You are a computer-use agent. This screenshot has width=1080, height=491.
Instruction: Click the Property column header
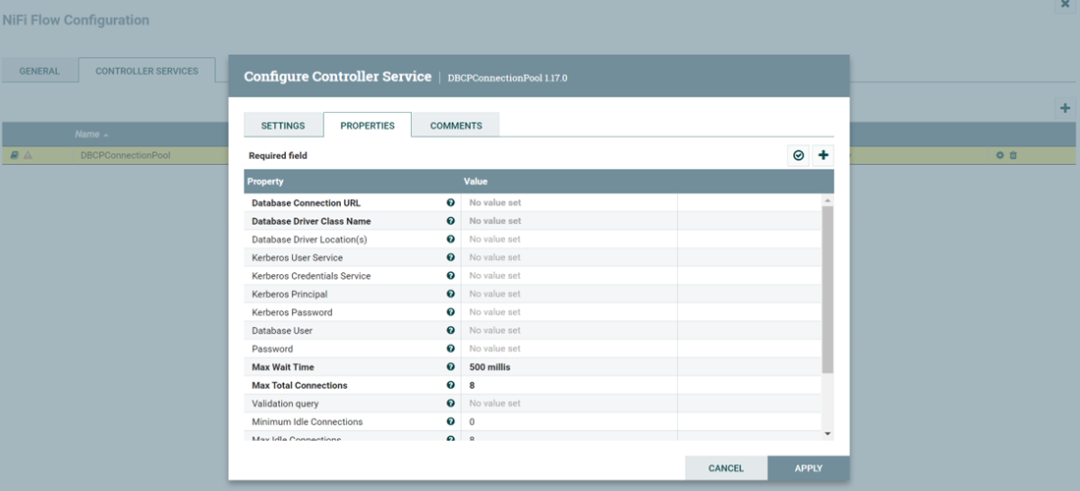pos(265,181)
